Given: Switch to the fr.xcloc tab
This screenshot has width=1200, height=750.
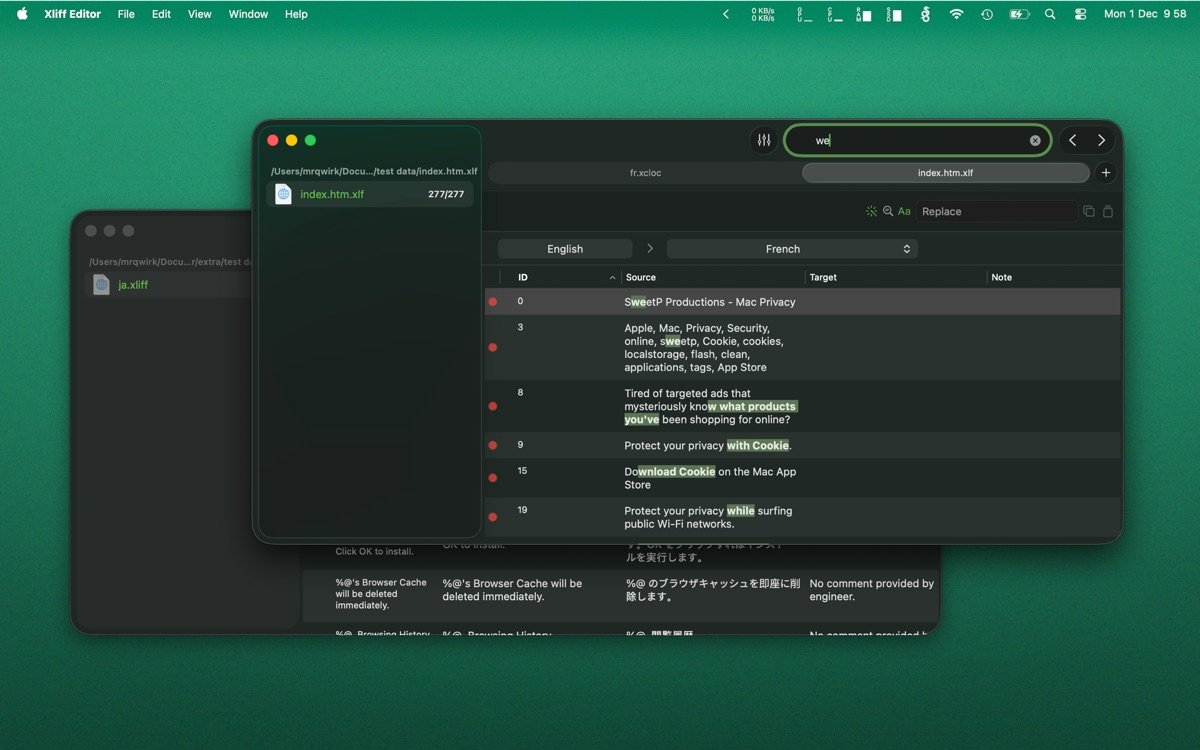Looking at the screenshot, I should [x=645, y=173].
